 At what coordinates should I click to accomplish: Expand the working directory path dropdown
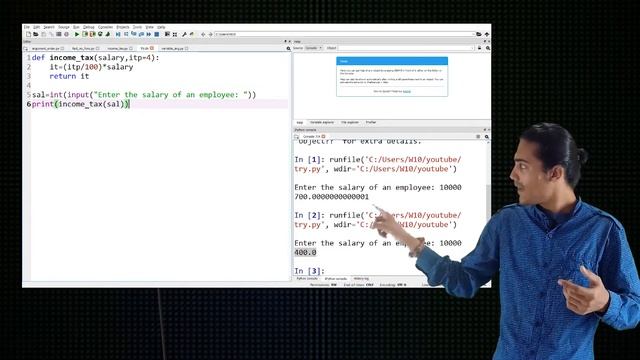point(473,34)
